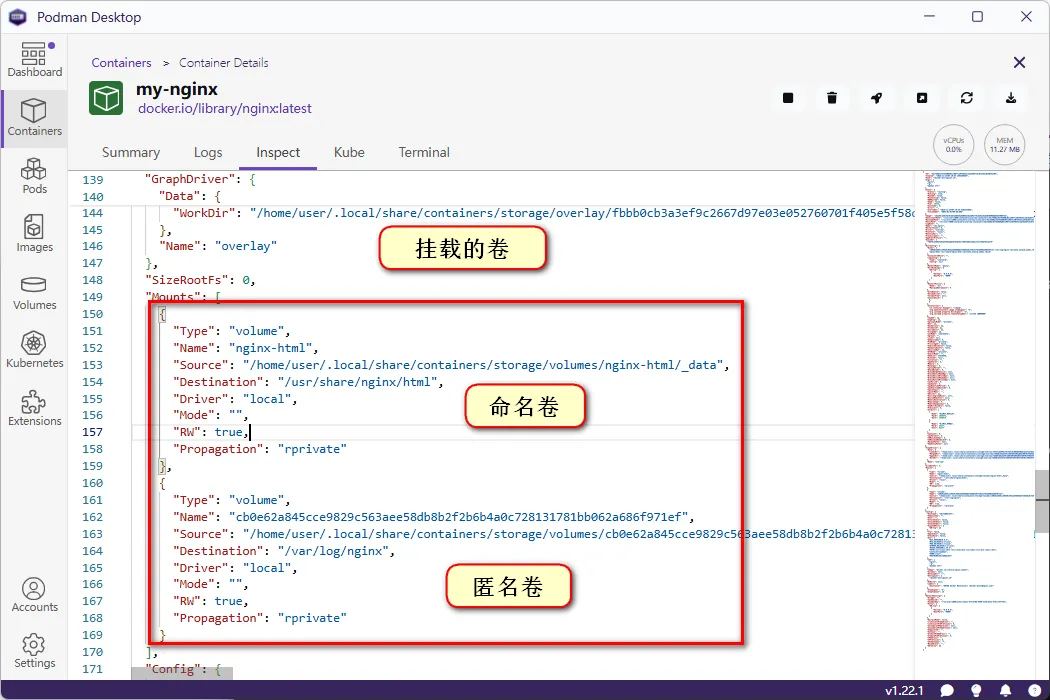Click the help question mark icon

coord(1033,690)
